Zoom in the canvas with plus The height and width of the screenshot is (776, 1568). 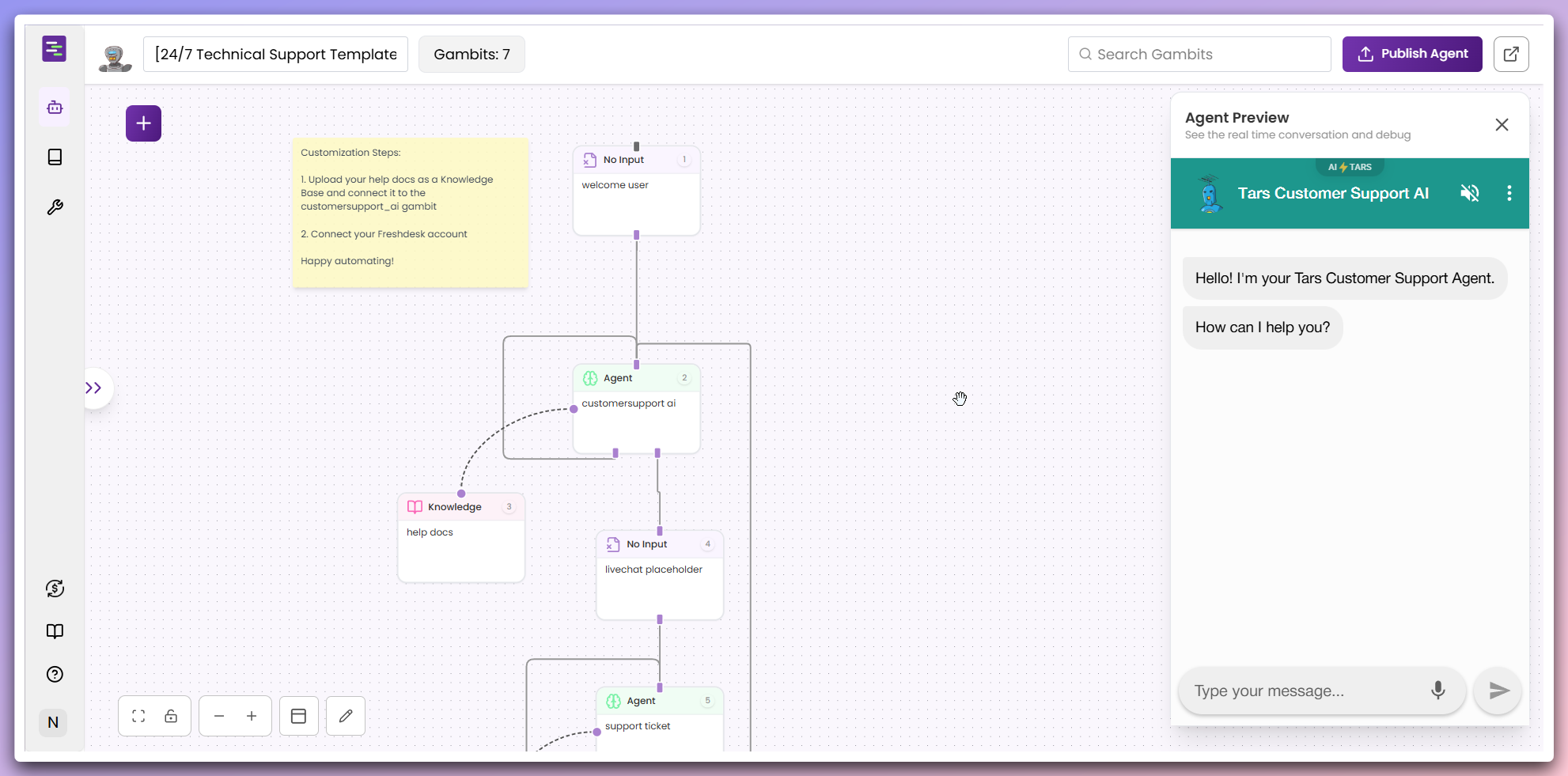[252, 716]
